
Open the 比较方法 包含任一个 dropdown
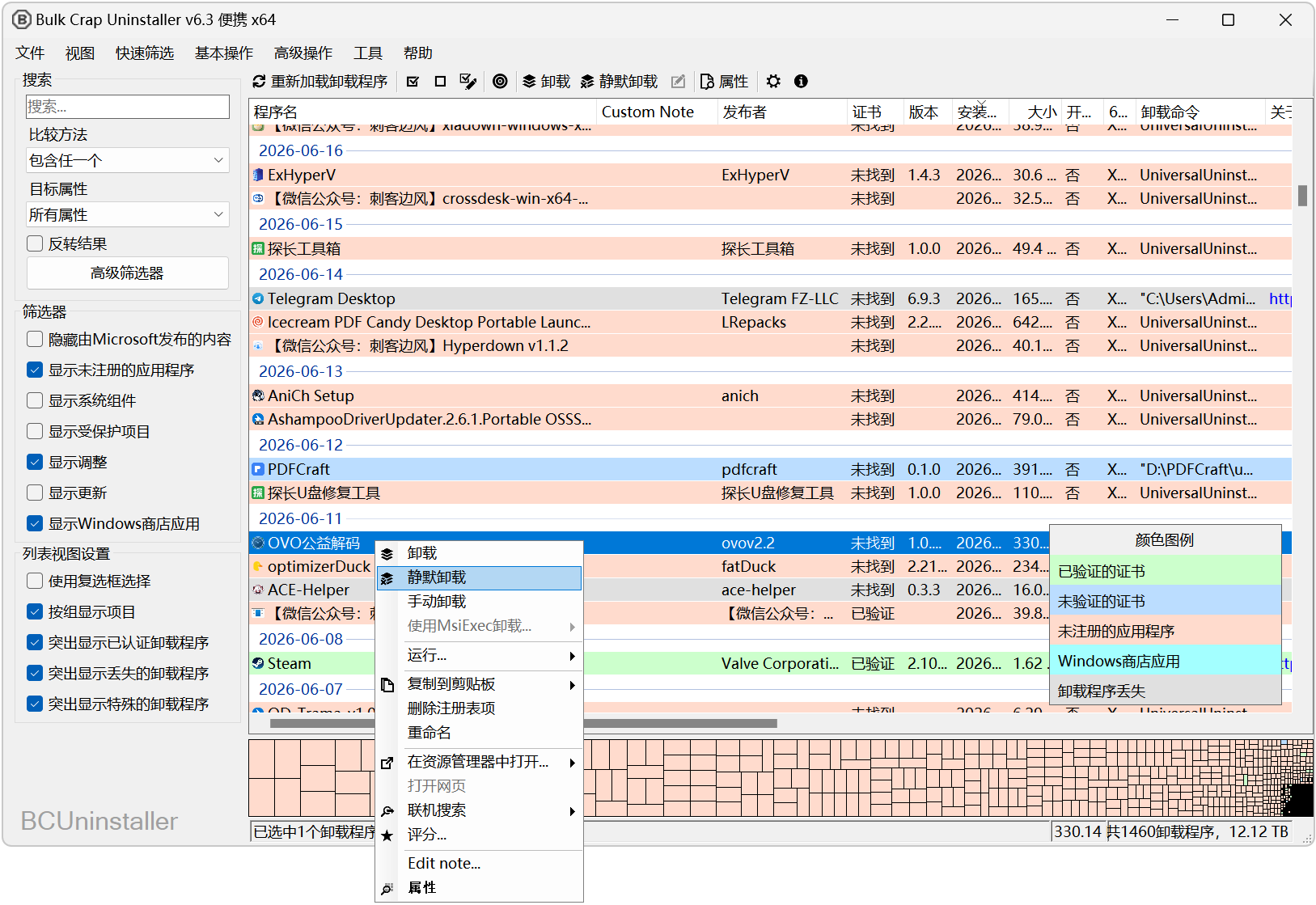point(128,160)
